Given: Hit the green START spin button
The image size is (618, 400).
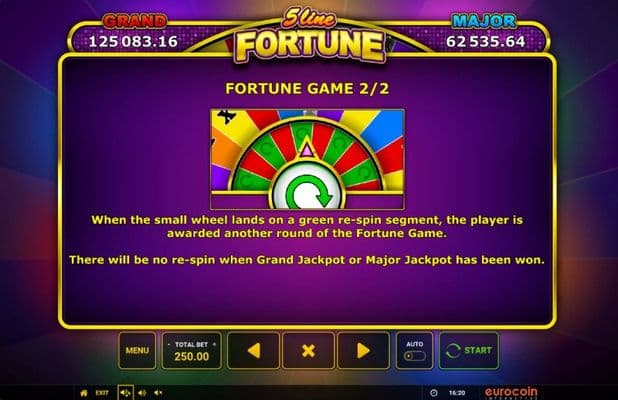Looking at the screenshot, I should pos(469,350).
